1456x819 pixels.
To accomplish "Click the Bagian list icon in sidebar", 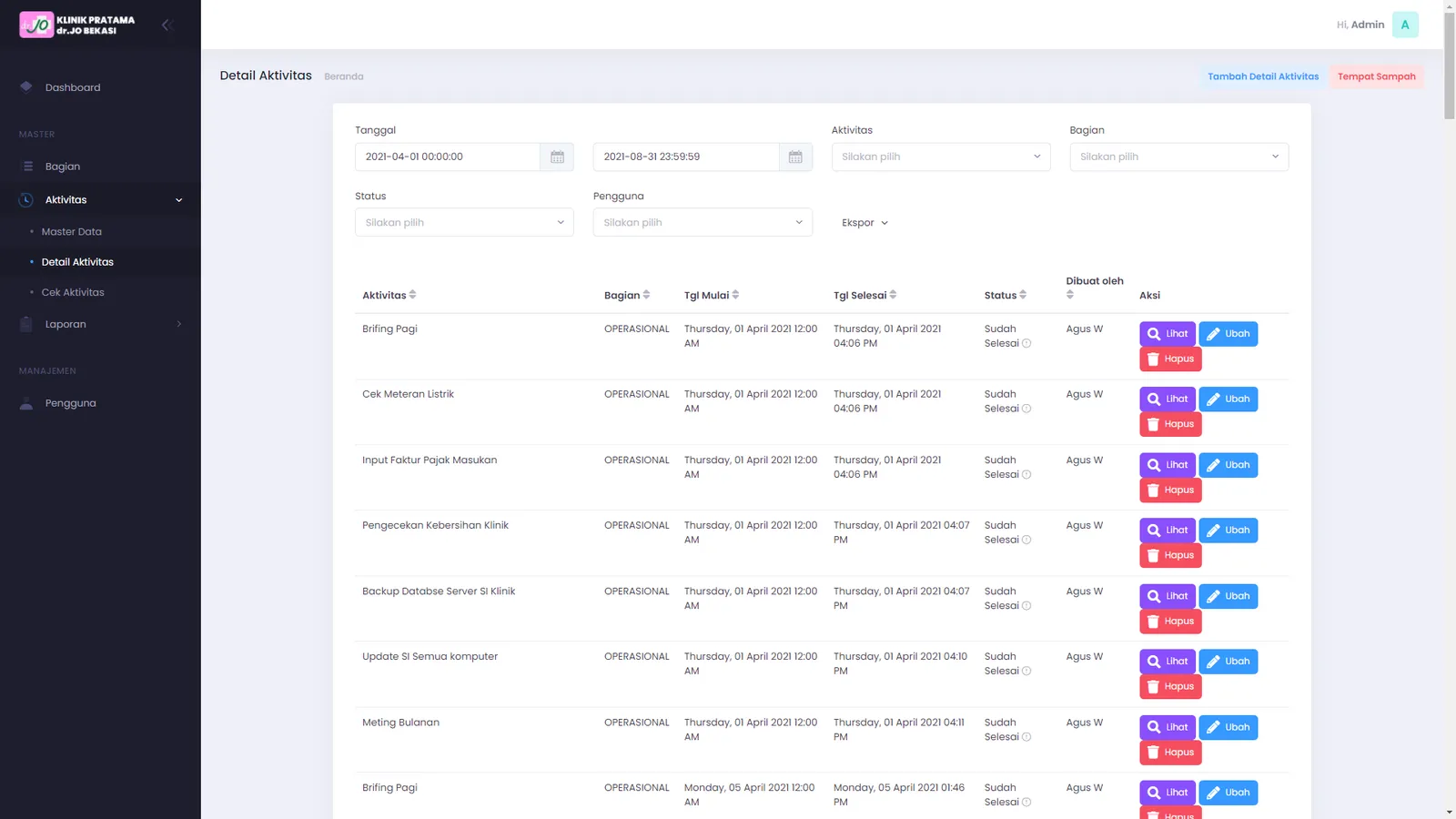I will 27,167.
